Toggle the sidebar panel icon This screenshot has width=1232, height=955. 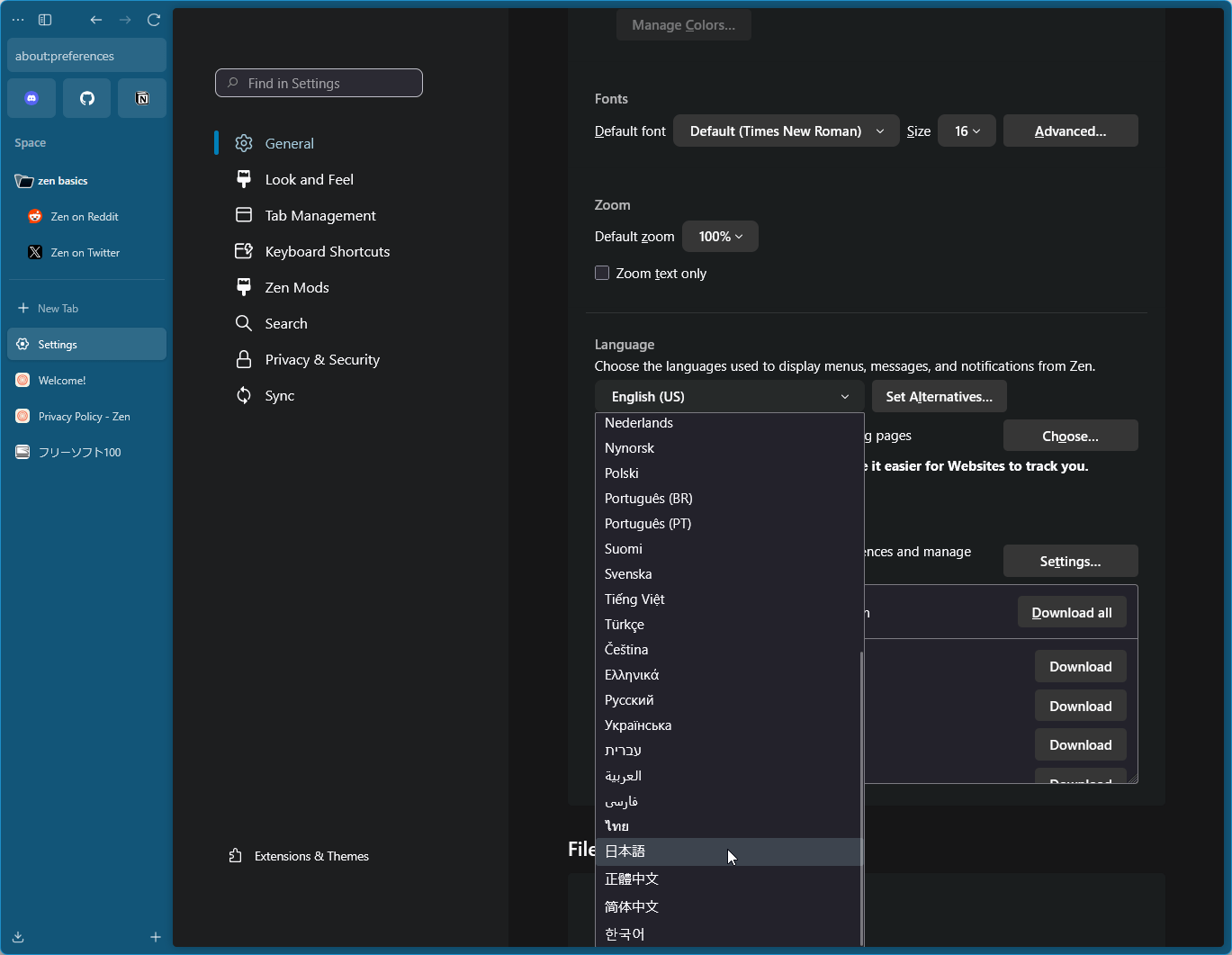point(45,20)
